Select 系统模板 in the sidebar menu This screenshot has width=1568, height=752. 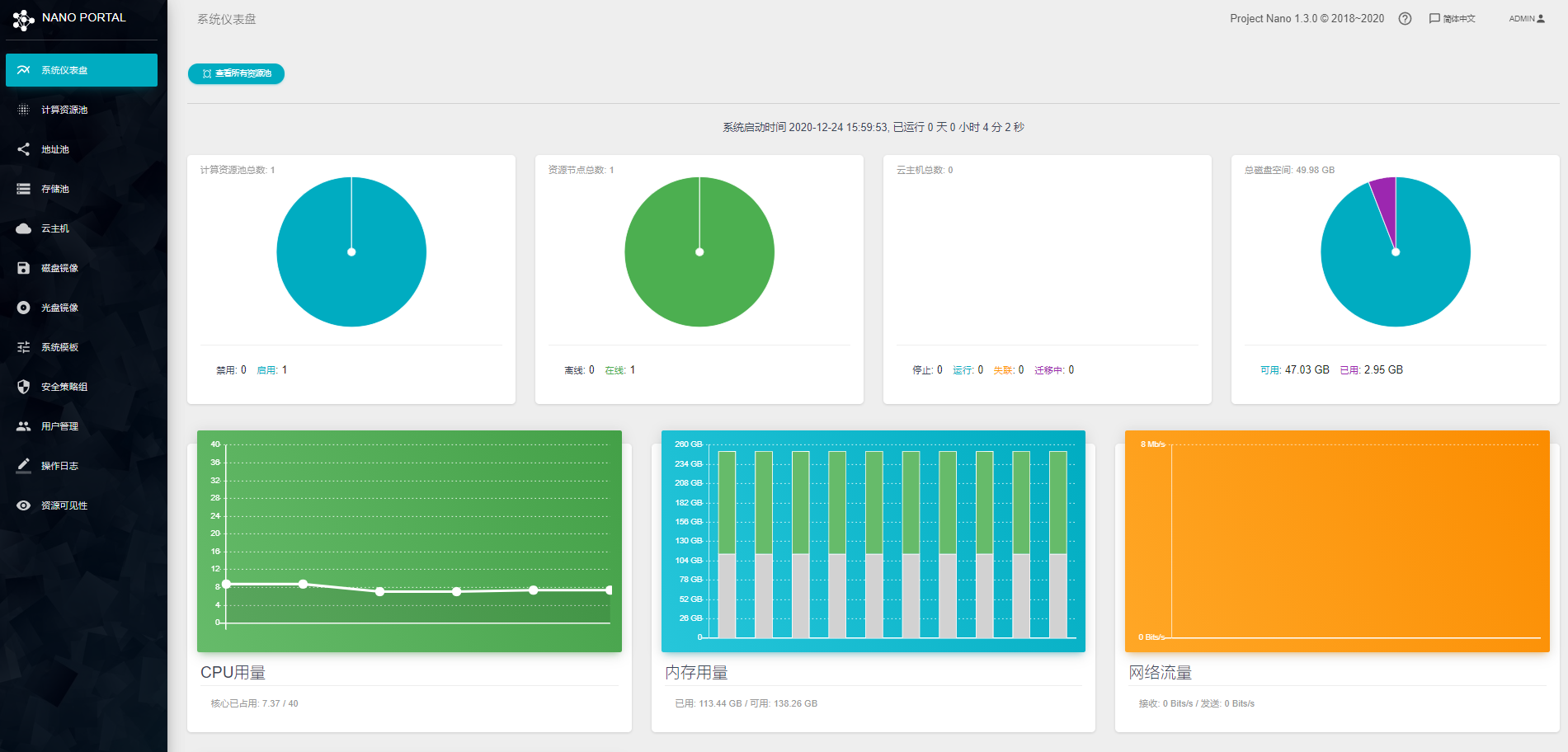pos(82,347)
